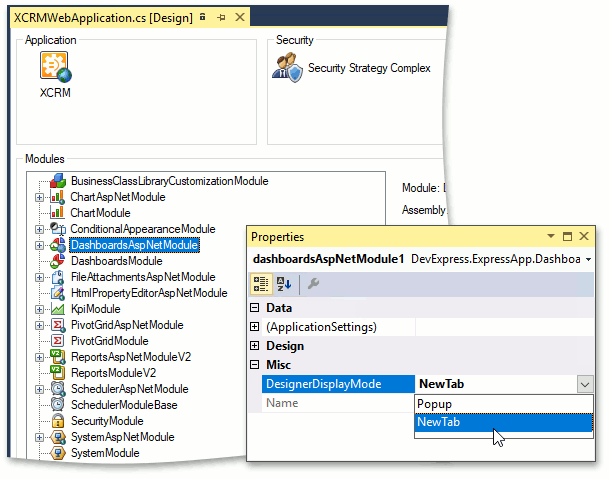Click the SystemModule icon
Screen dimensions: 609x479
pos(58,453)
